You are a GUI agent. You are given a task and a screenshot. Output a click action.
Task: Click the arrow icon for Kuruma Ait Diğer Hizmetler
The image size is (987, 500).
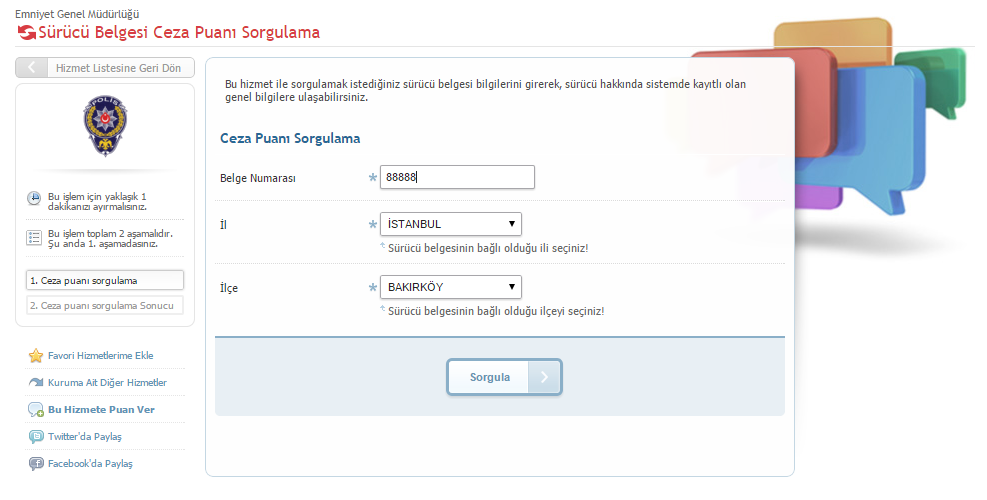(x=36, y=382)
